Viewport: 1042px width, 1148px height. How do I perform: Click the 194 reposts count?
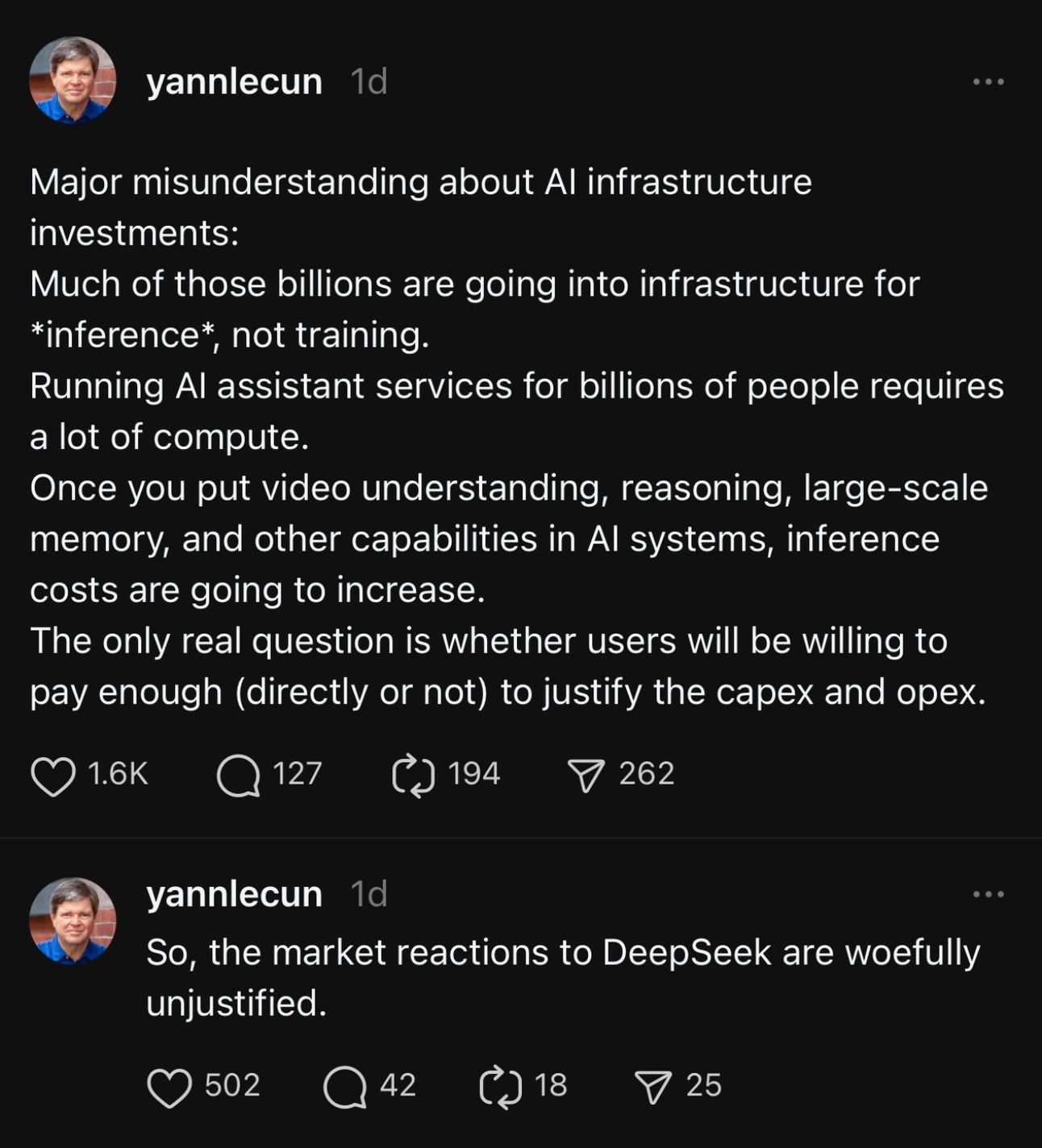[x=474, y=774]
